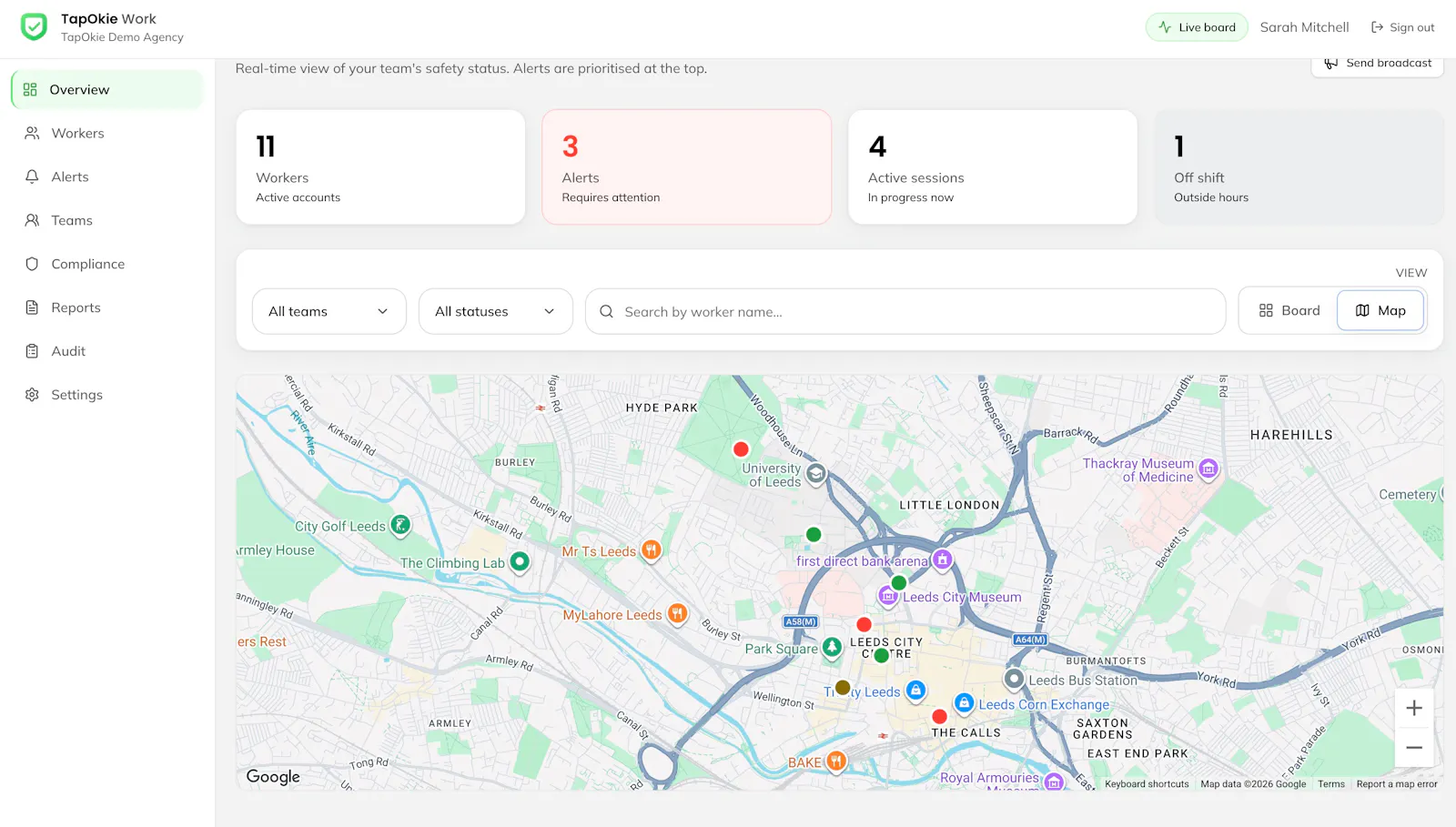
Task: Expand the All teams dropdown
Action: (x=329, y=311)
